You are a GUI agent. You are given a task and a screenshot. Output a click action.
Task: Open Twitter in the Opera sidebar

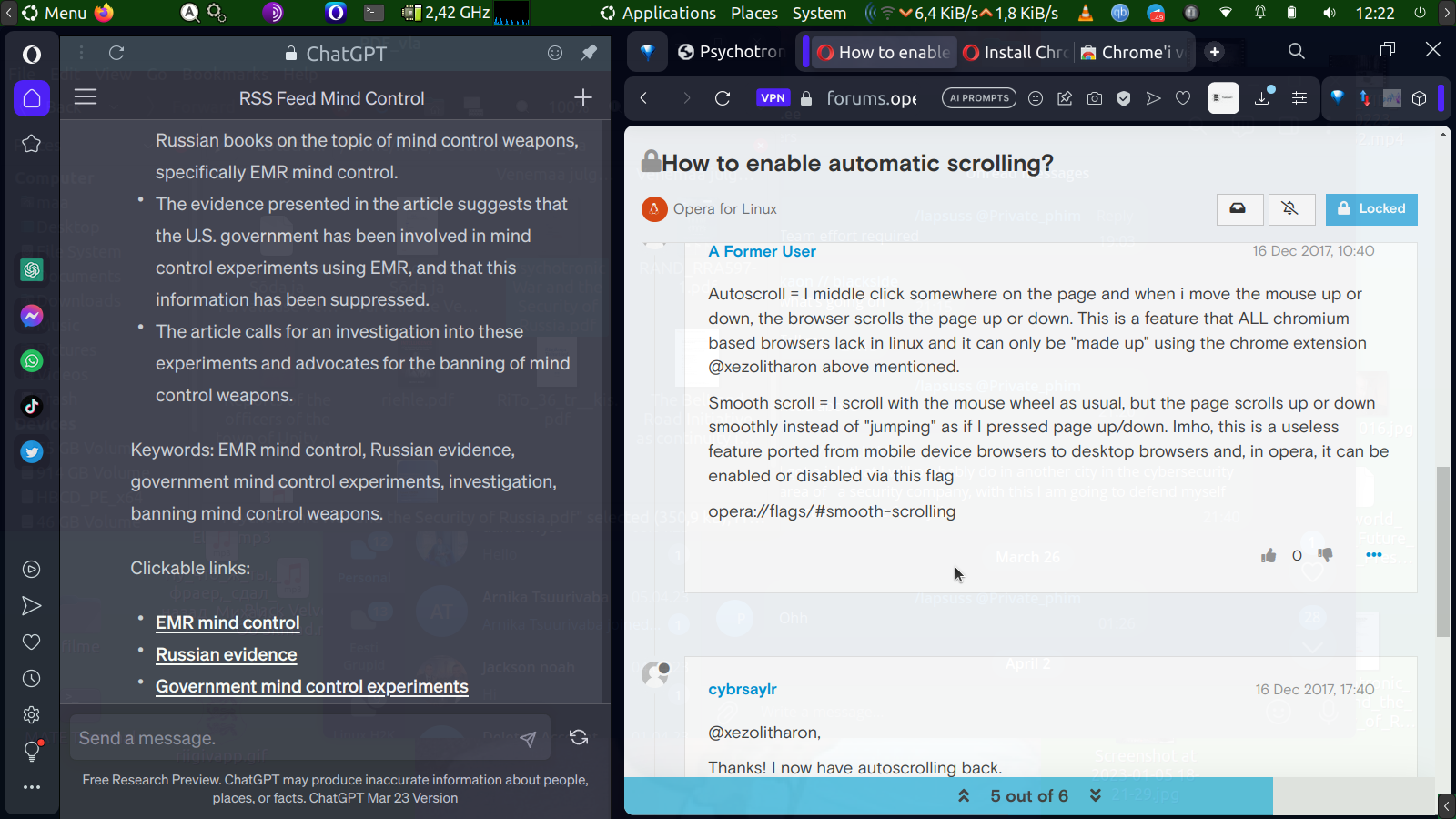(32, 452)
